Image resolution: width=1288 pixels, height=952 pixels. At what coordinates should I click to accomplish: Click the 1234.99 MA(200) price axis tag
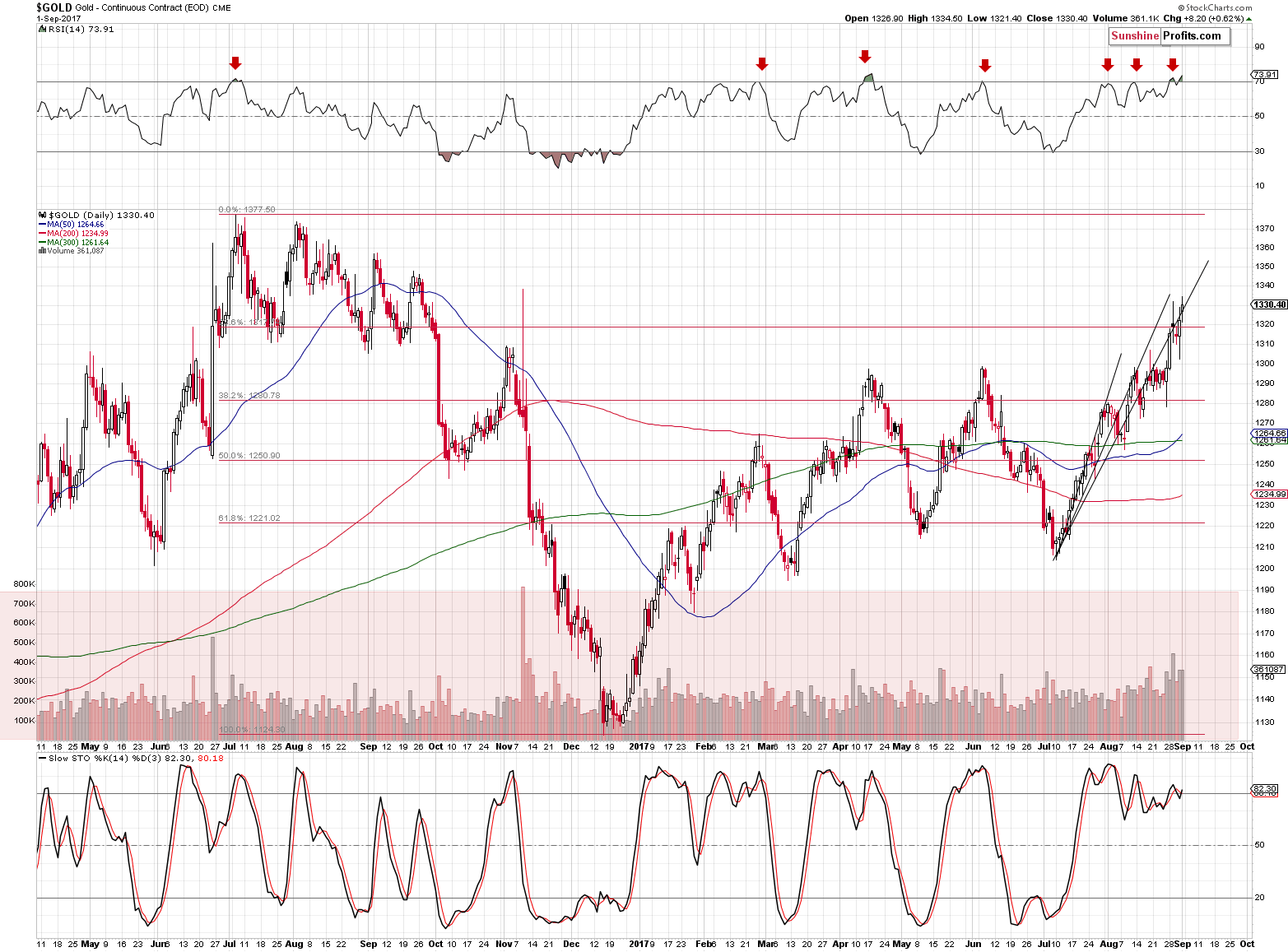(1269, 495)
